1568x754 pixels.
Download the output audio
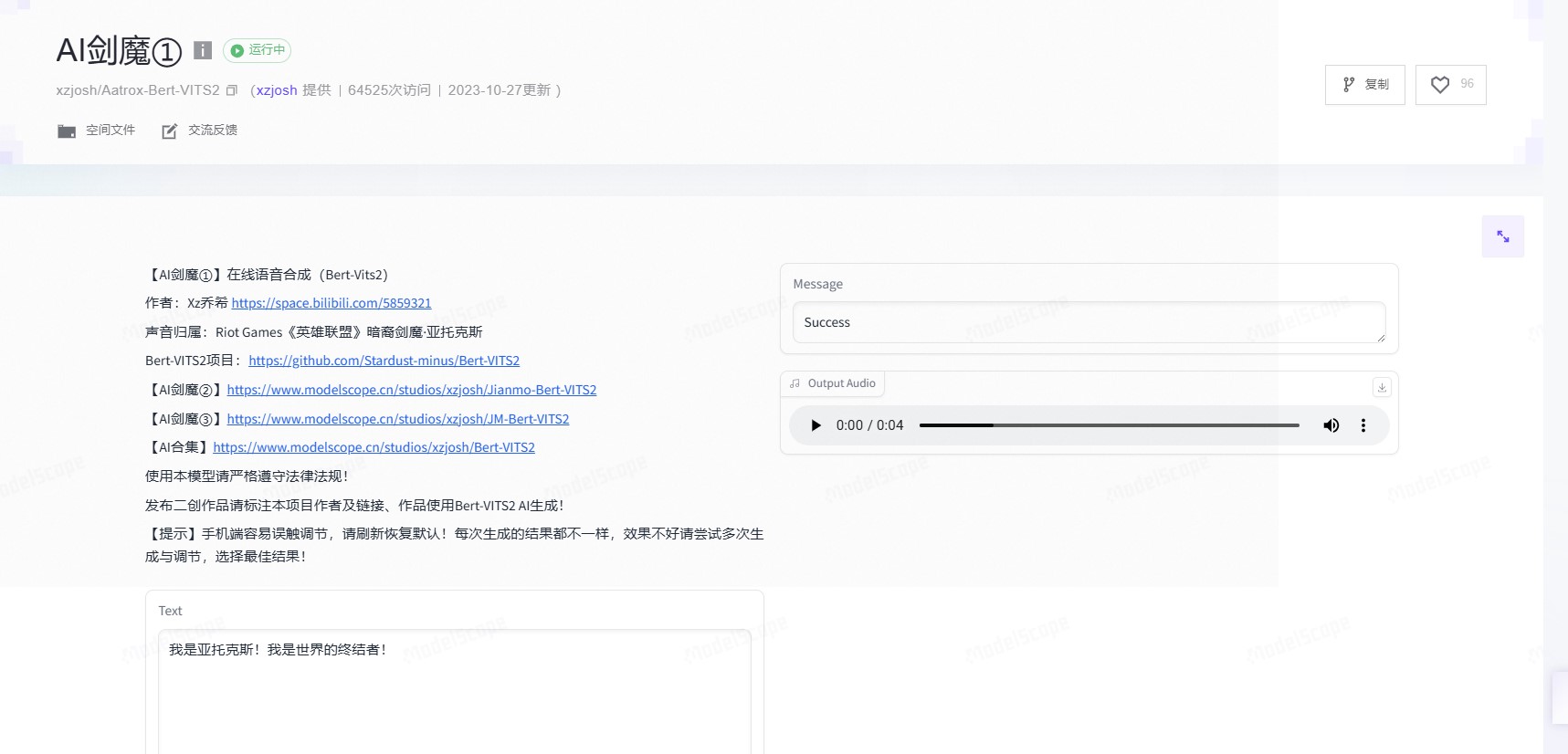1382,387
